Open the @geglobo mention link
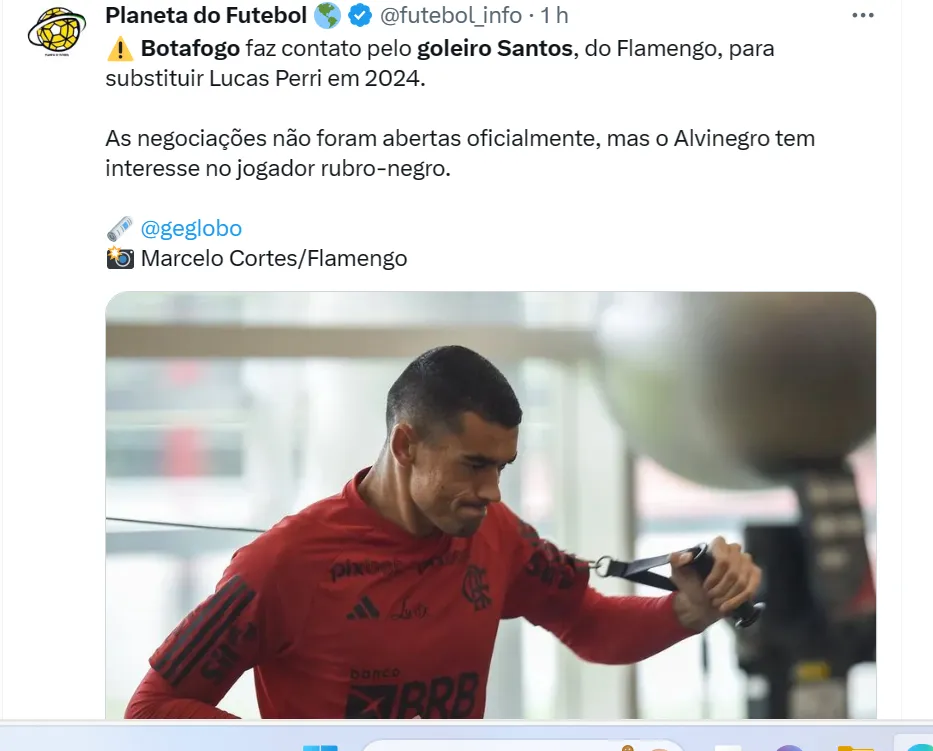Viewport: 933px width, 751px height. (x=191, y=228)
